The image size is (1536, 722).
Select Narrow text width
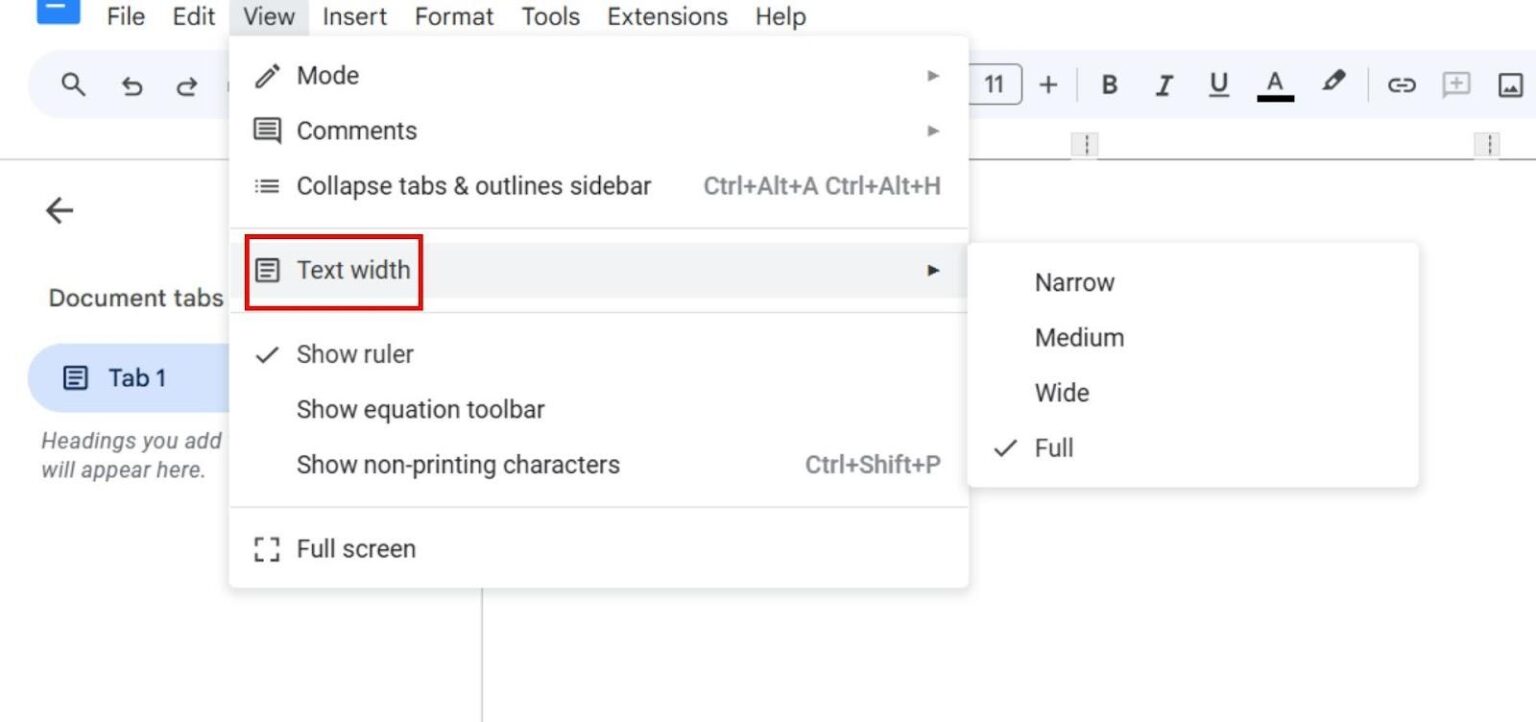[x=1074, y=282]
